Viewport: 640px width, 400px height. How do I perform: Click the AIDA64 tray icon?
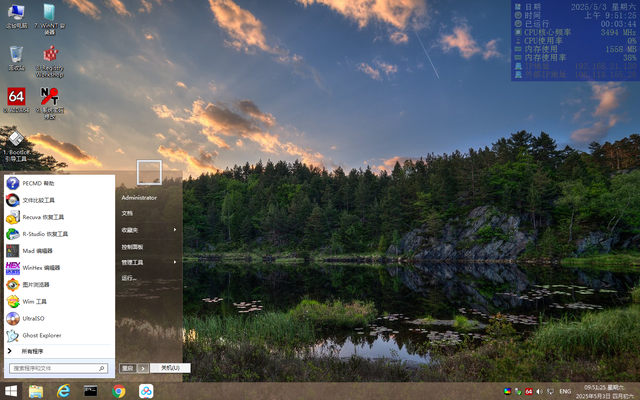[x=529, y=391]
